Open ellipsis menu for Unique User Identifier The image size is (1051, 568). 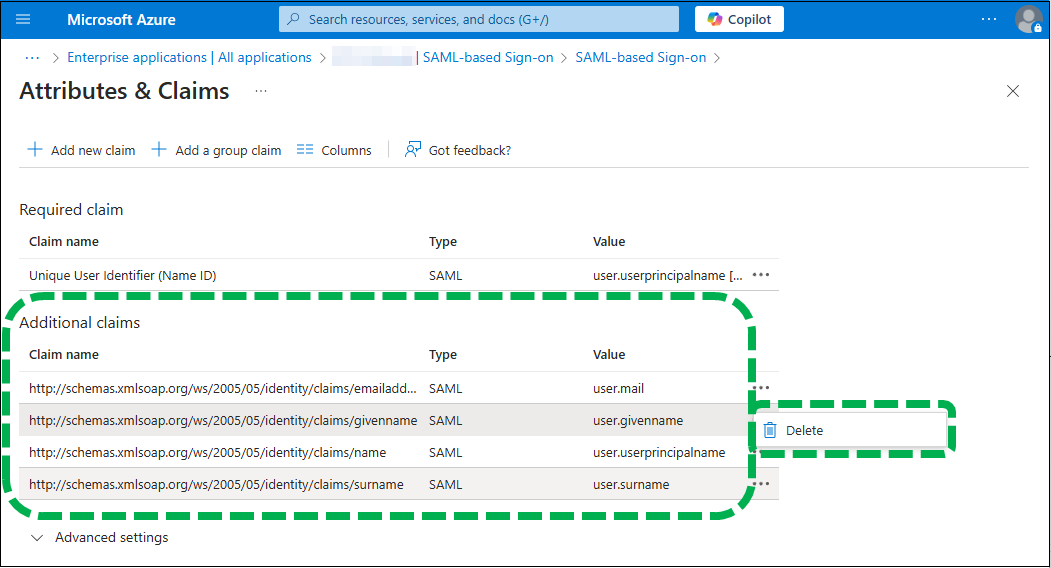[x=761, y=275]
